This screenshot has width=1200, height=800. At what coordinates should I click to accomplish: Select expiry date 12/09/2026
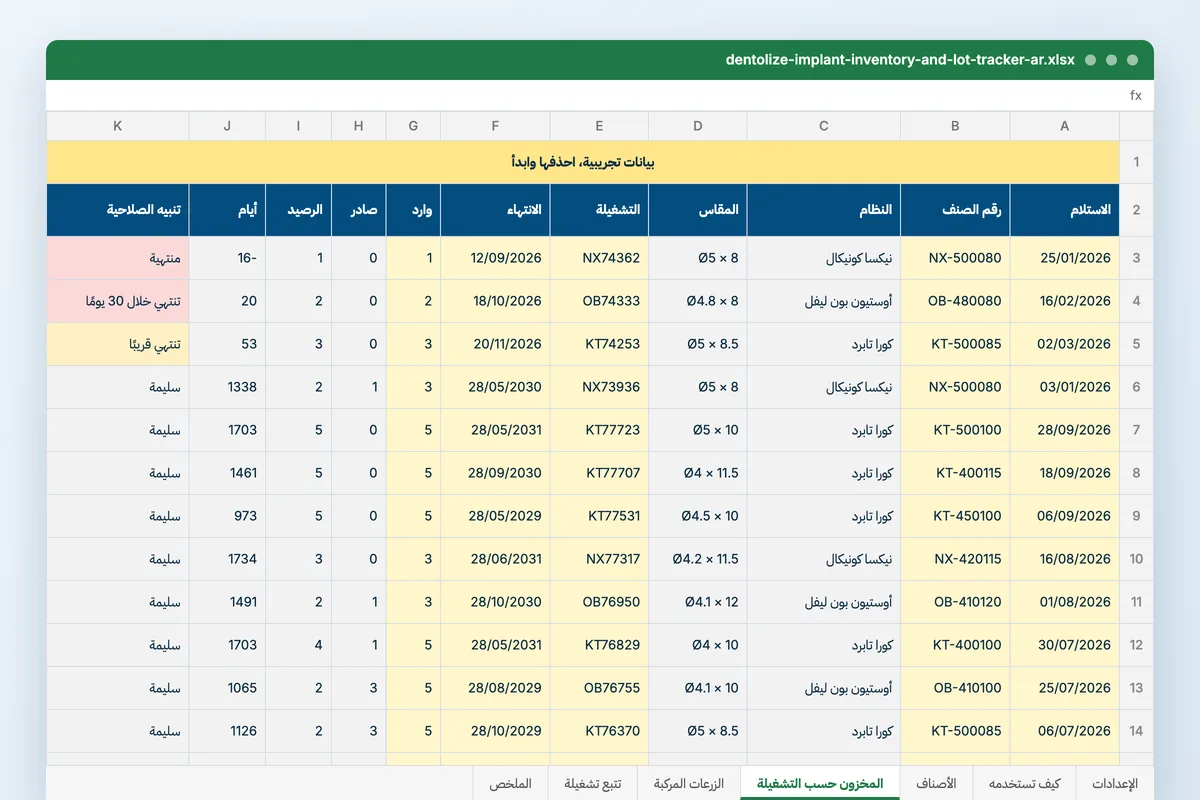495,258
